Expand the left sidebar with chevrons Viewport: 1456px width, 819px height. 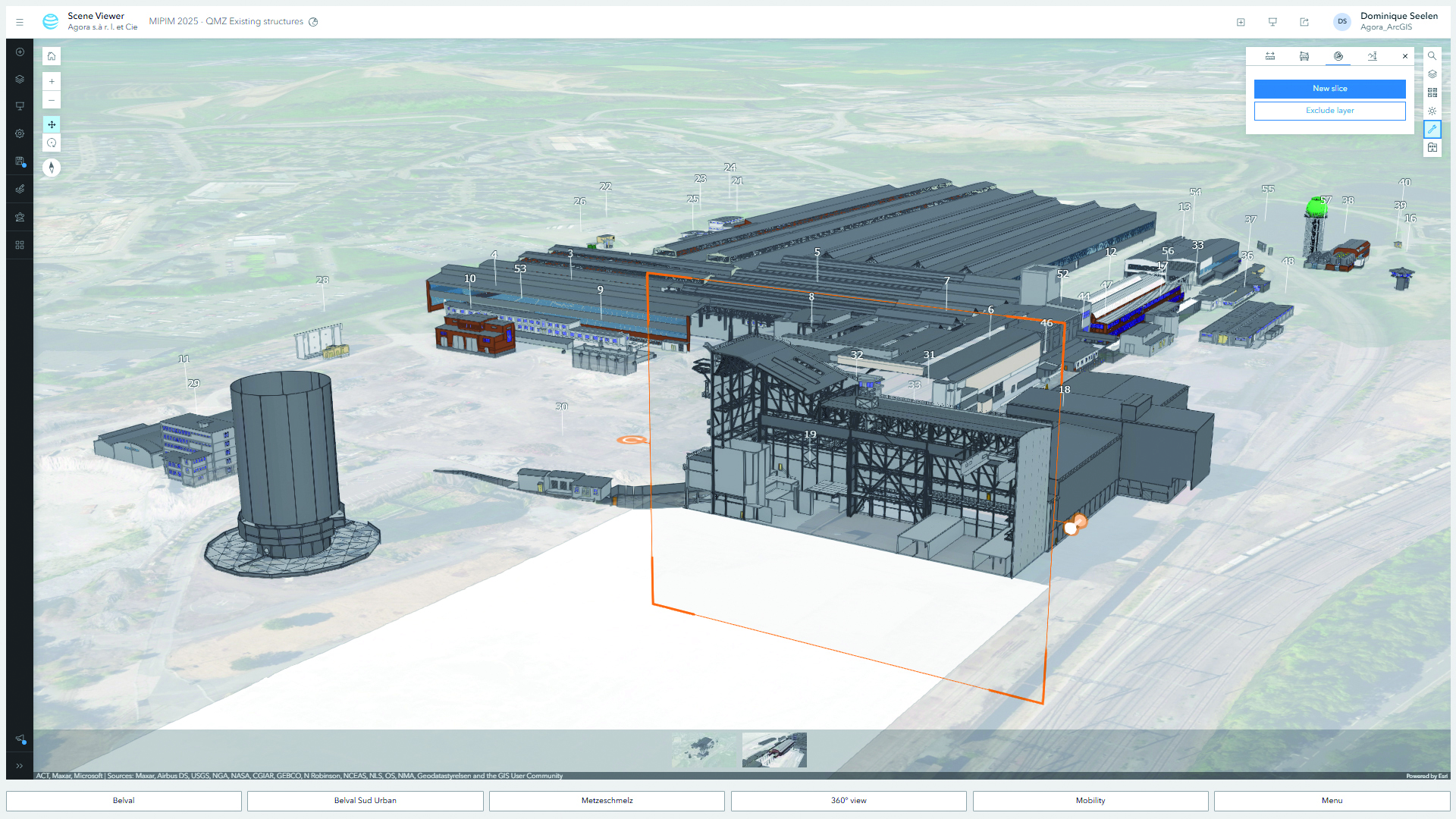(x=20, y=766)
